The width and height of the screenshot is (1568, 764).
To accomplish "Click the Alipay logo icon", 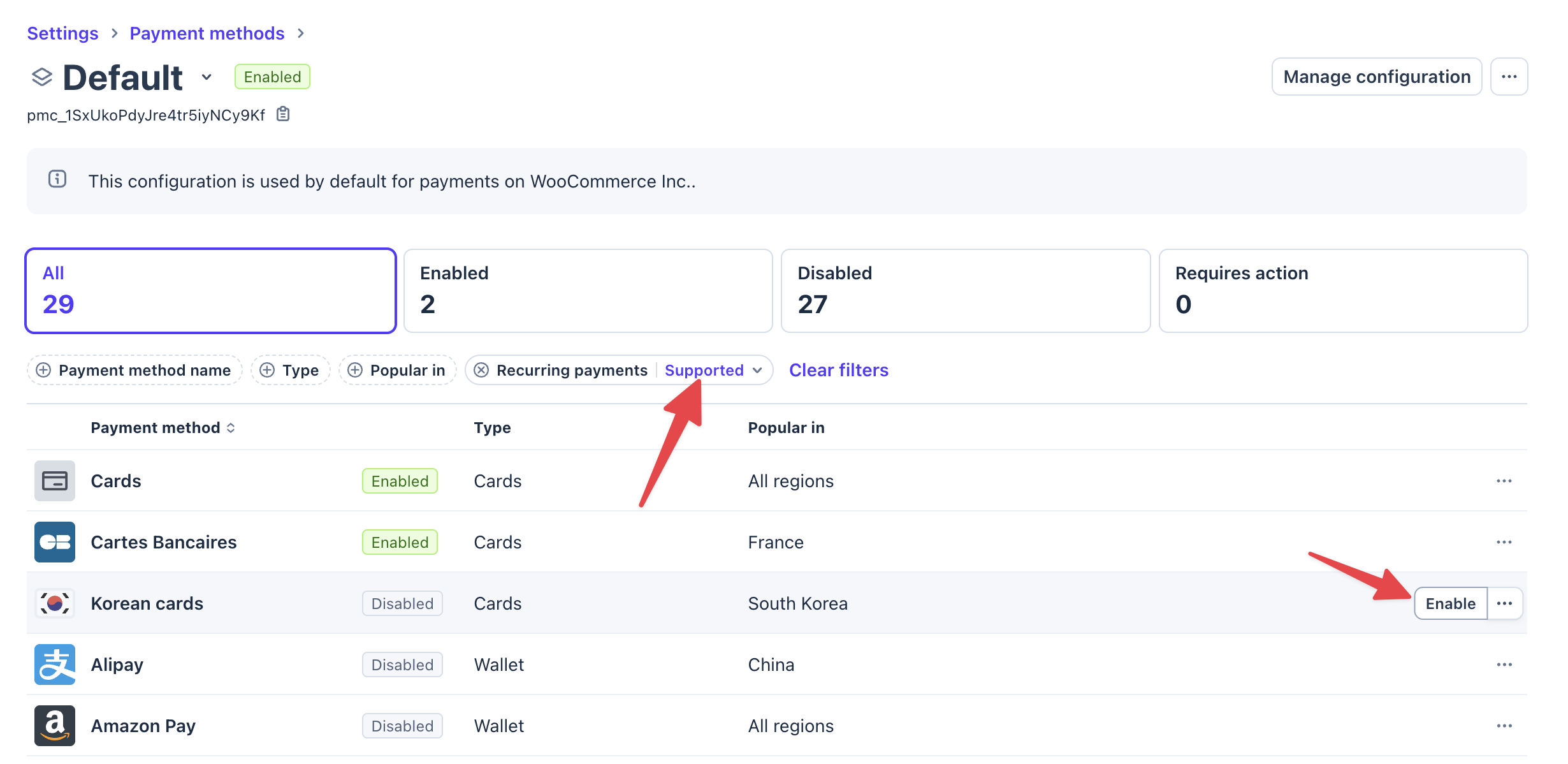I will (55, 665).
